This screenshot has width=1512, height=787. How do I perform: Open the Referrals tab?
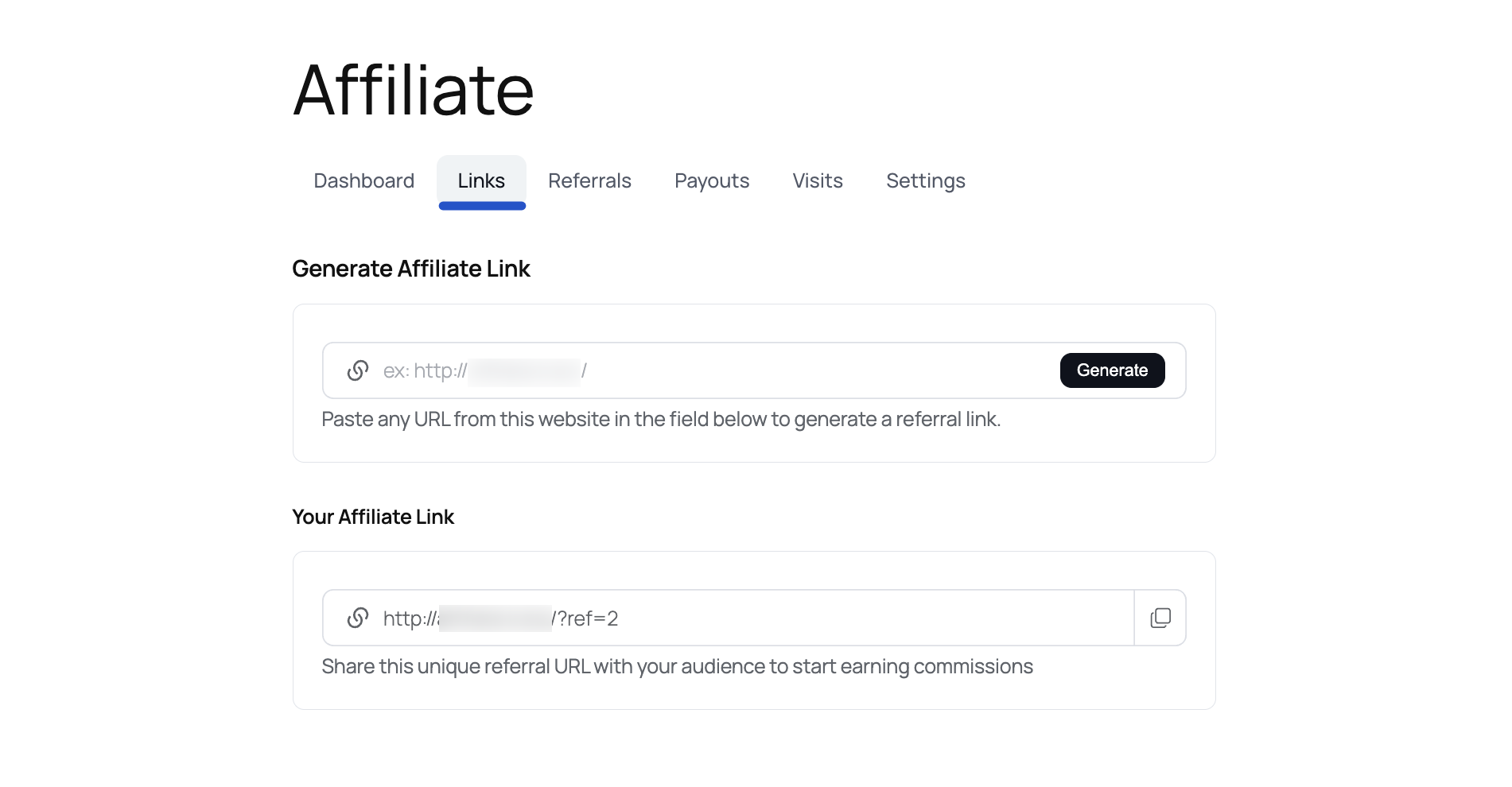[589, 180]
